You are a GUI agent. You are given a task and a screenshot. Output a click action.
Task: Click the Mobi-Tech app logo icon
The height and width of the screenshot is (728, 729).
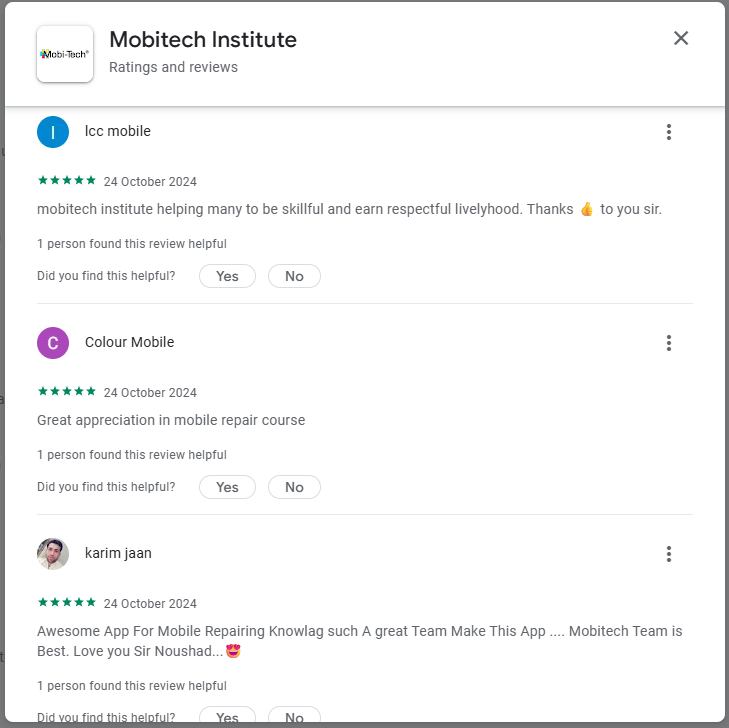[x=65, y=54]
